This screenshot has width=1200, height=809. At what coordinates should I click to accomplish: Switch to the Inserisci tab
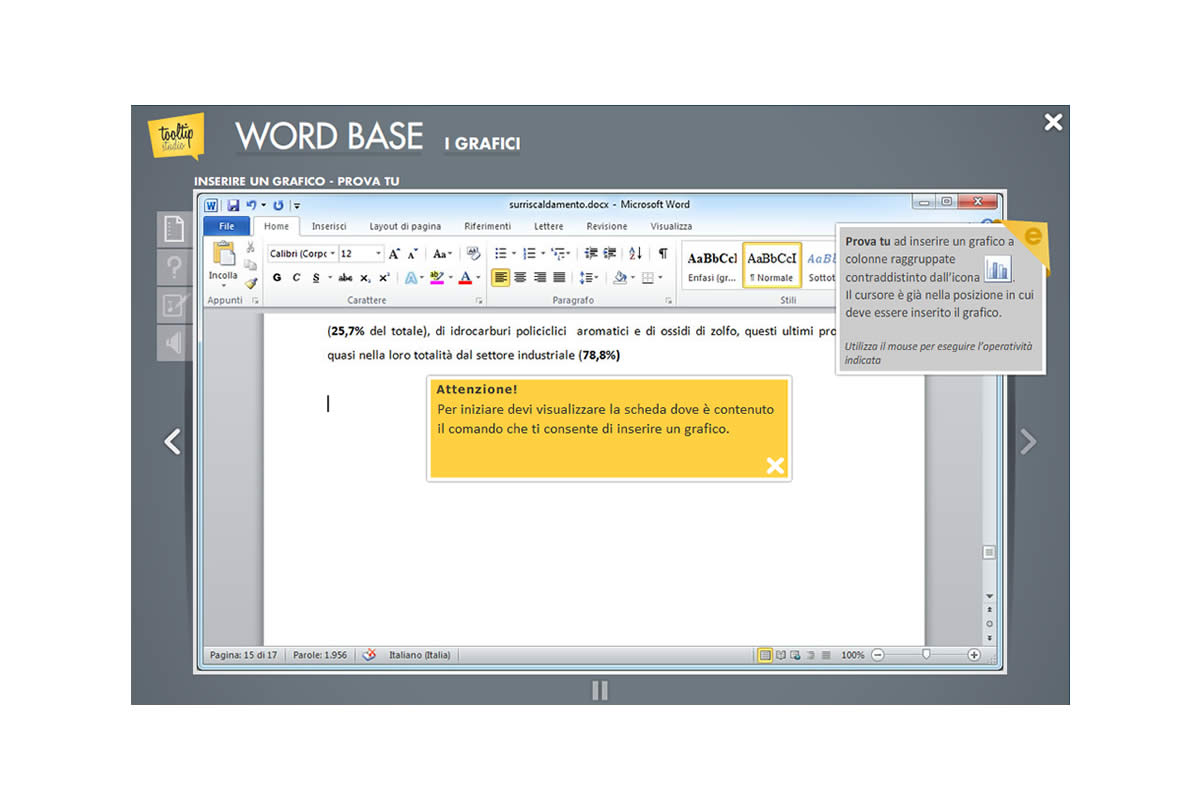click(x=329, y=227)
